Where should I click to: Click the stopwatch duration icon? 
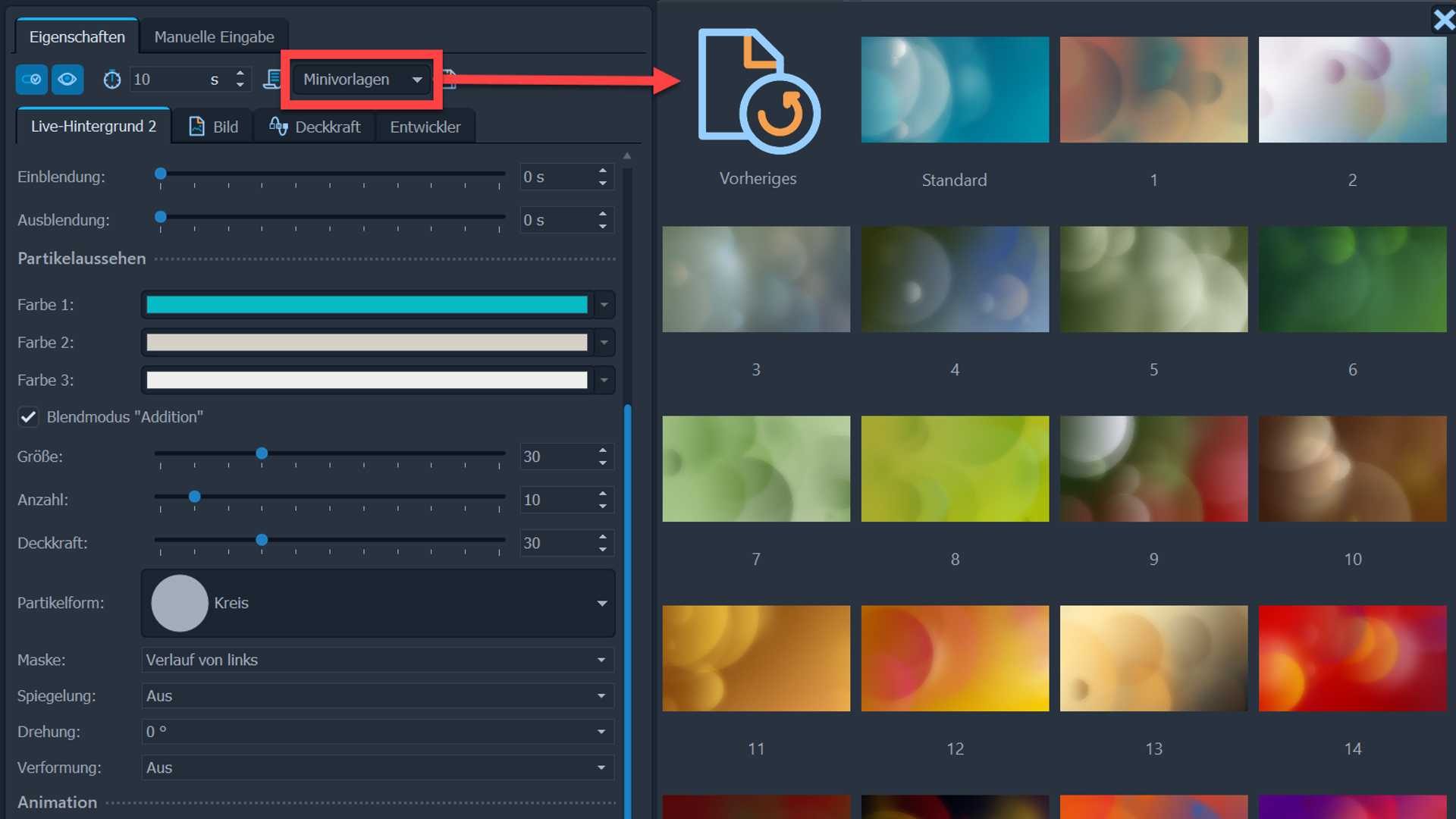pos(112,80)
